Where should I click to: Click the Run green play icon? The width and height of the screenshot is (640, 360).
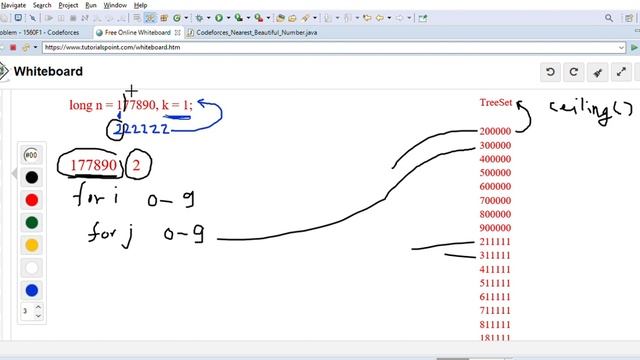(x=219, y=18)
